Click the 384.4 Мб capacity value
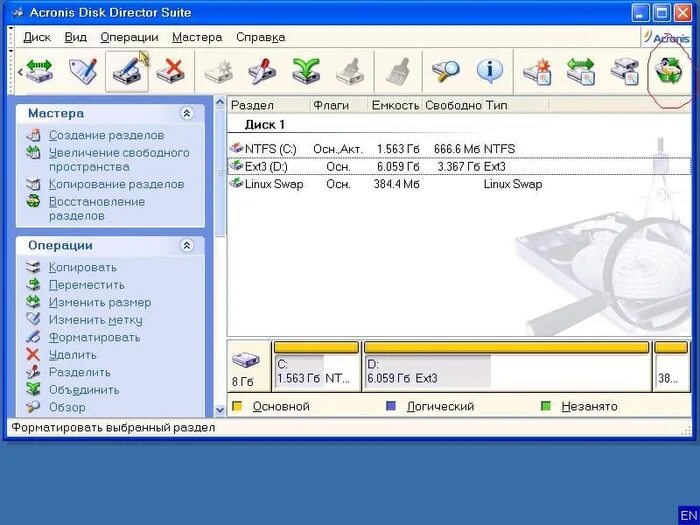The height and width of the screenshot is (525, 700). (396, 184)
